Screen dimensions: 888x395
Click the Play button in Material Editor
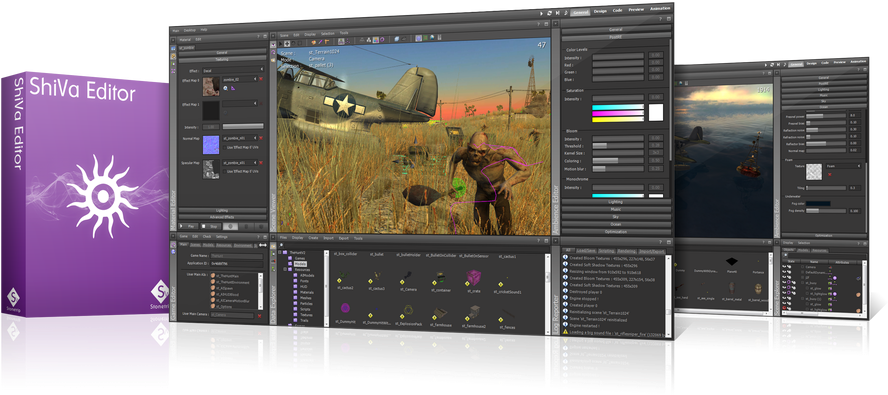190,225
